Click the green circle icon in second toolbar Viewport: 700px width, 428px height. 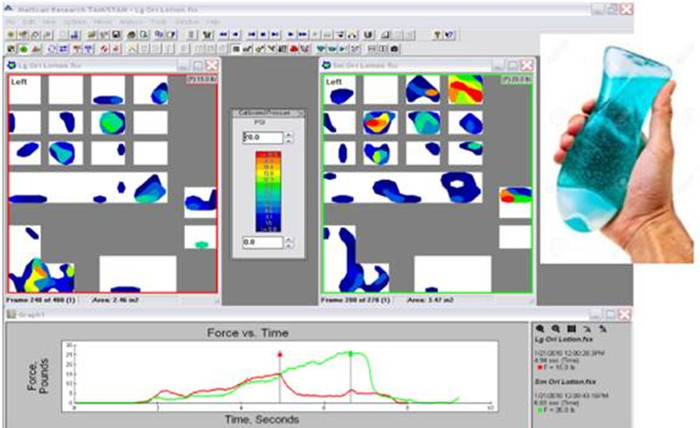(24, 49)
